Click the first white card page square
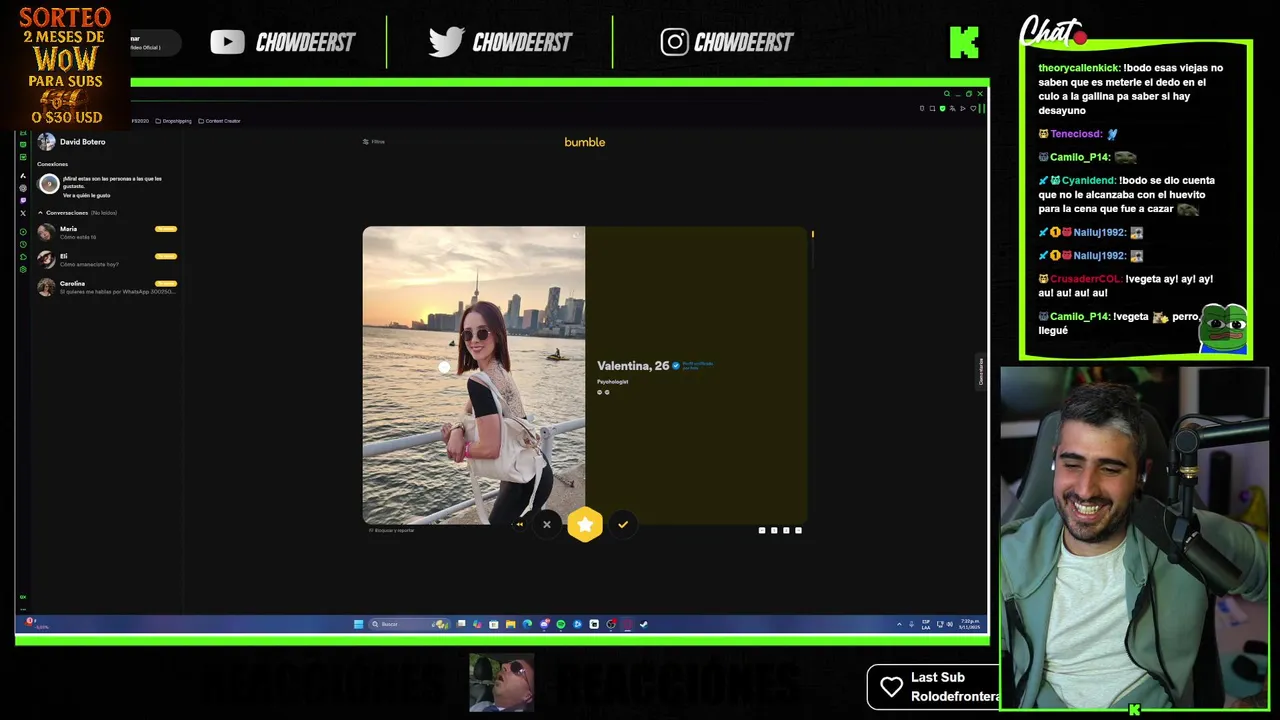Image resolution: width=1280 pixels, height=720 pixels. pyautogui.click(x=762, y=530)
